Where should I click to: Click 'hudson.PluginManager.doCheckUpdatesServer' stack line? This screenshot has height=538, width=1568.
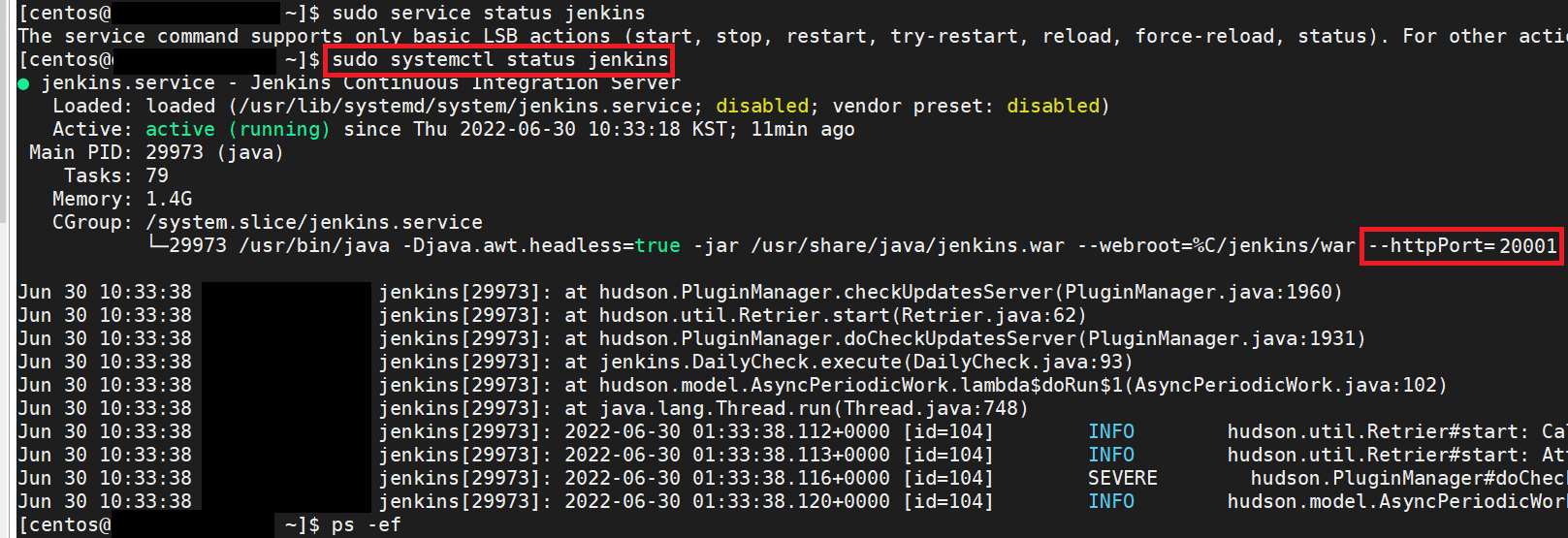coord(981,338)
